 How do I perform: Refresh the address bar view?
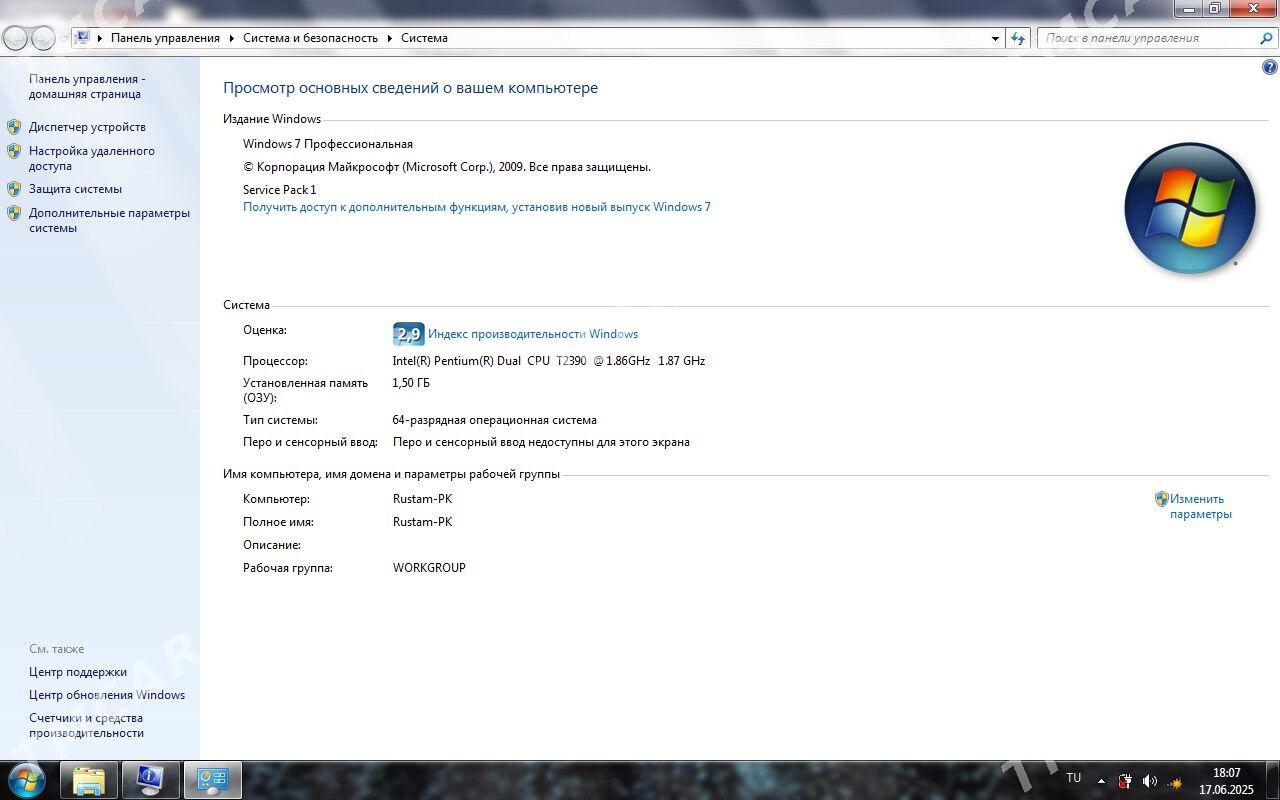click(x=1018, y=38)
